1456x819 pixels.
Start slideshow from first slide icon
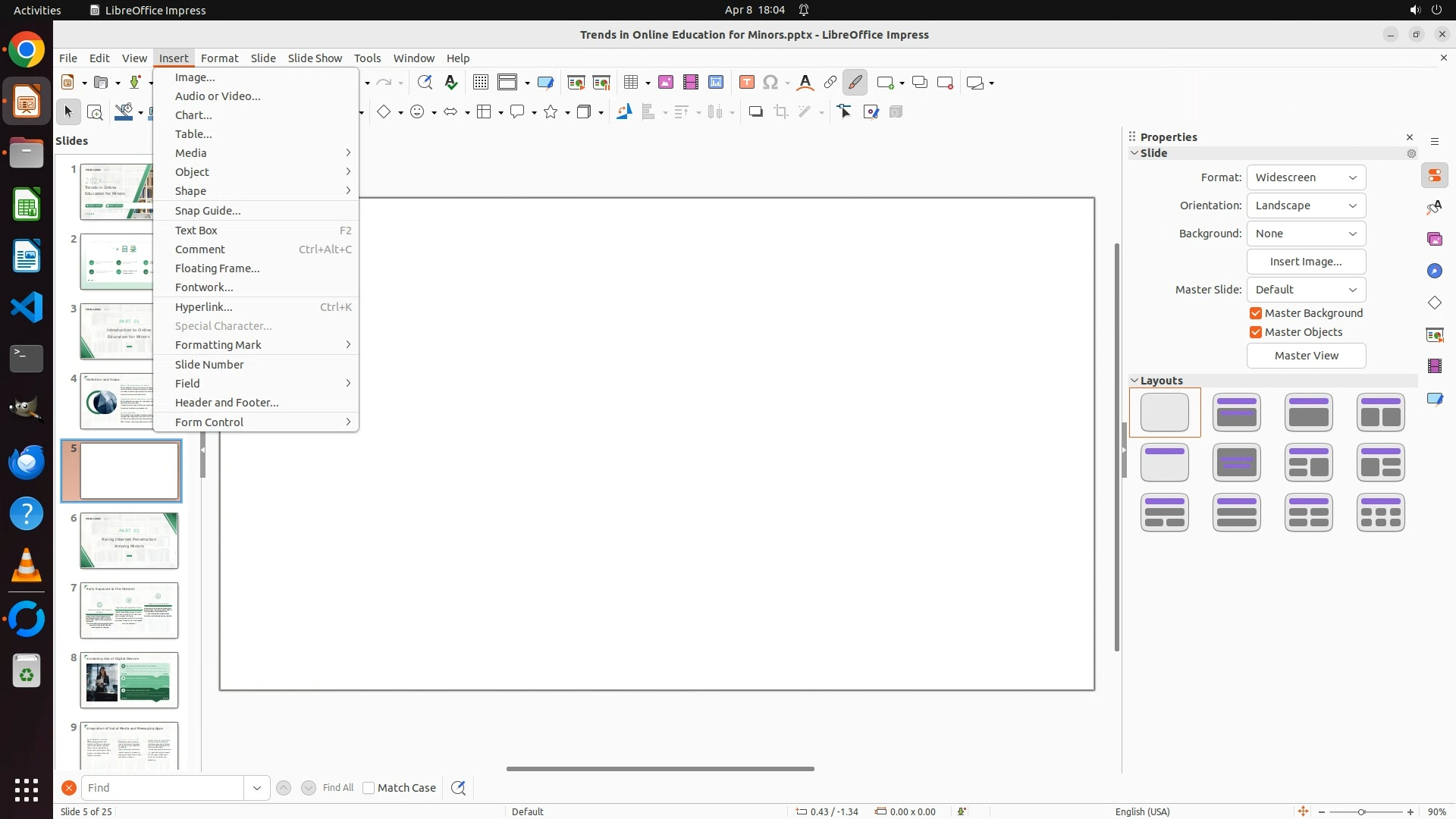tap(576, 83)
